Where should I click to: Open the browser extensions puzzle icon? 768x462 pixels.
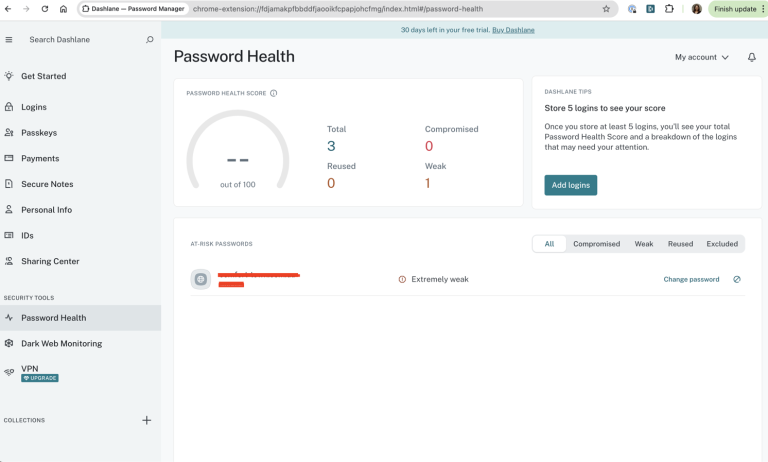669,9
